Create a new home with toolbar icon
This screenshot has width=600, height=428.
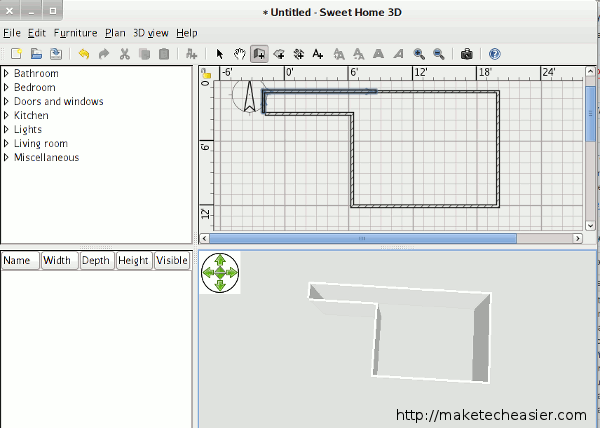coord(16,54)
